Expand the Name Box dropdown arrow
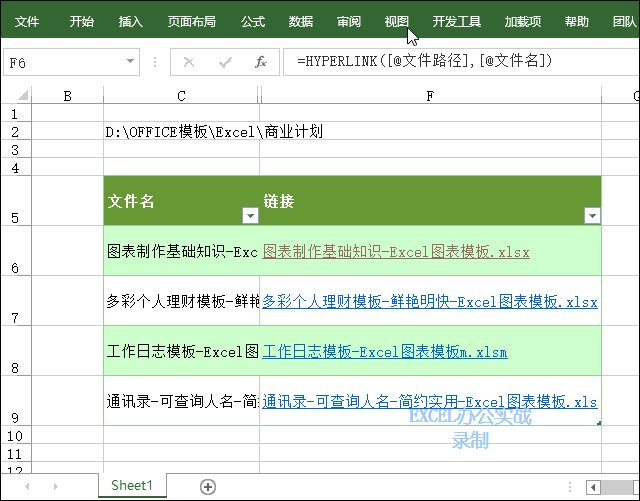 [131, 62]
